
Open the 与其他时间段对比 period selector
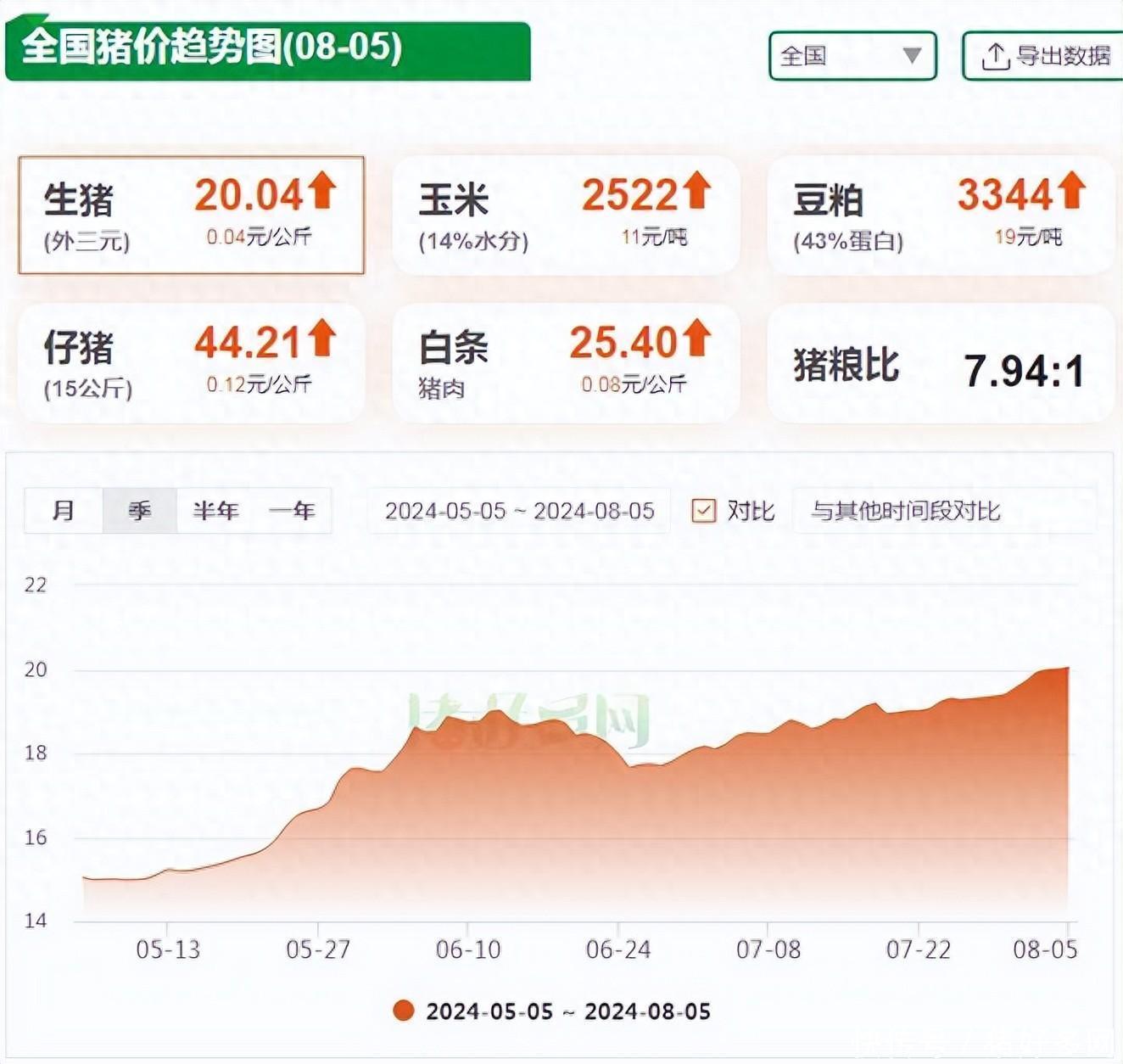[943, 511]
